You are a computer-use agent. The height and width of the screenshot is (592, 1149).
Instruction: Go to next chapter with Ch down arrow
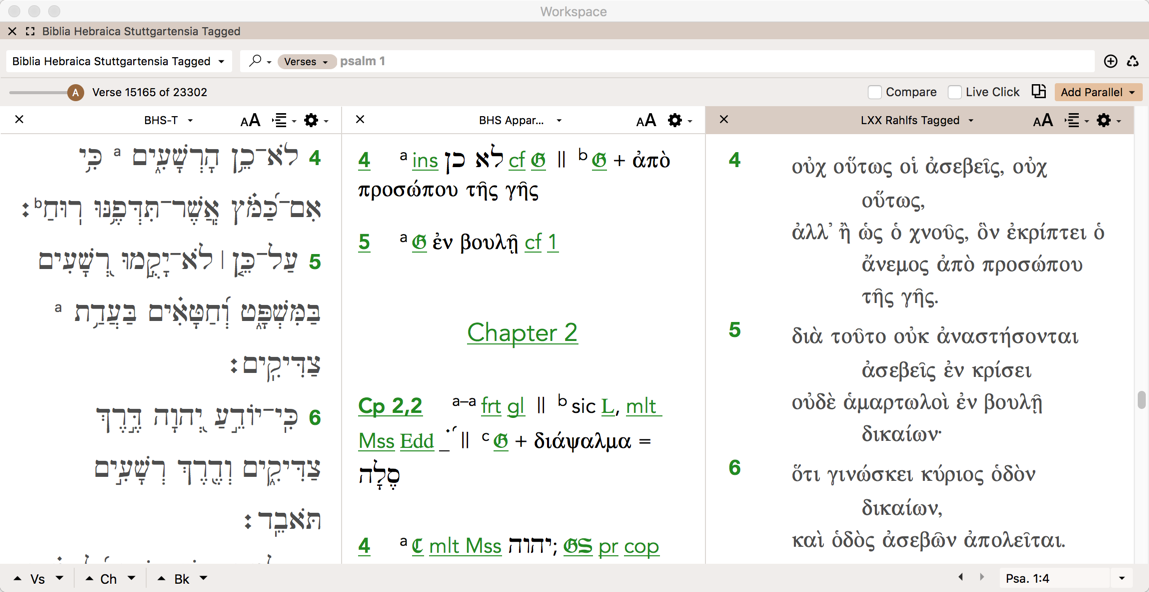point(131,579)
